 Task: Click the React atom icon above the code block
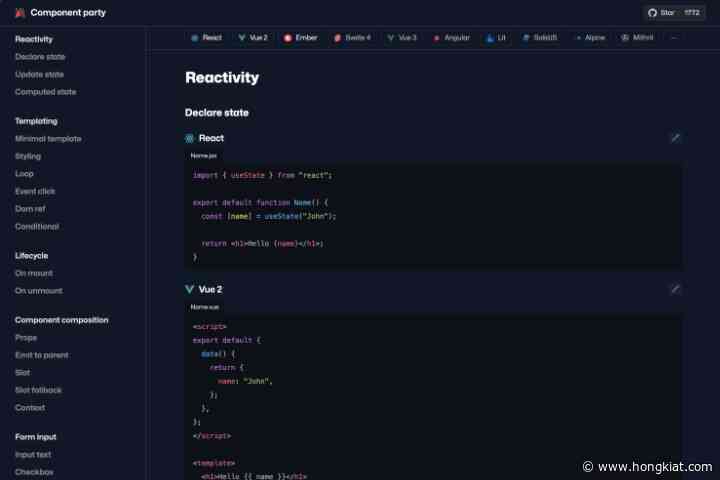(x=189, y=138)
